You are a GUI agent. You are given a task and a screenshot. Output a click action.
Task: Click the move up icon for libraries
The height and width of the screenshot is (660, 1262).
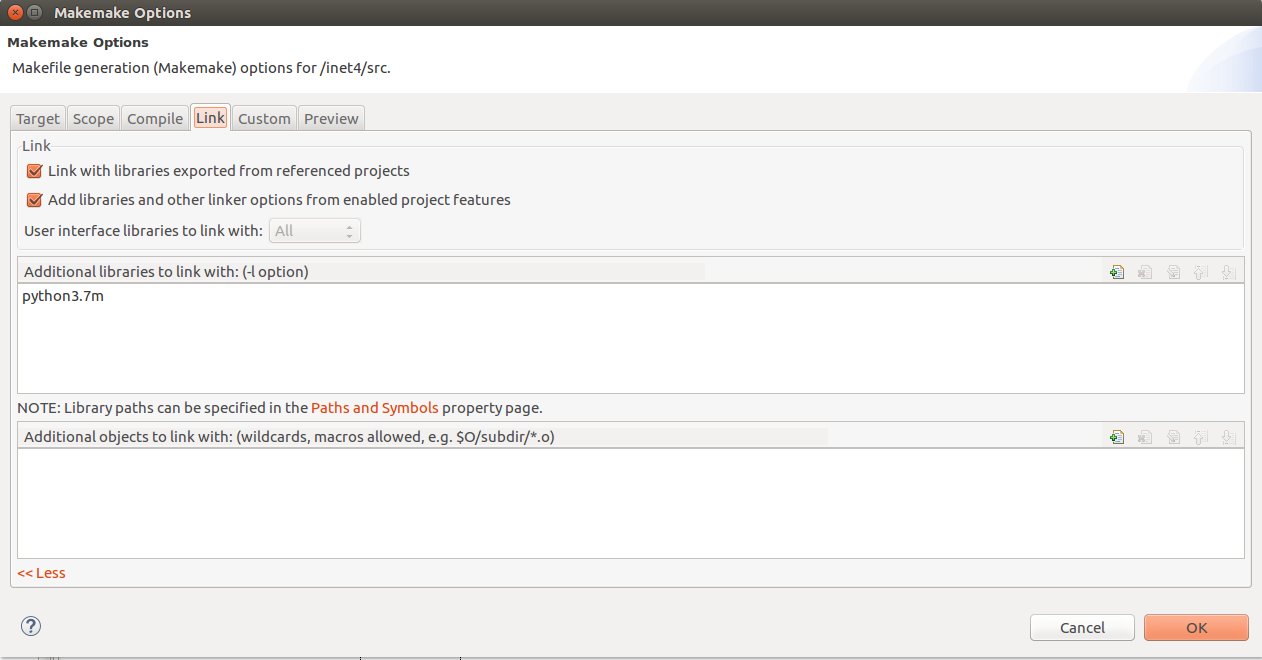pos(1200,271)
